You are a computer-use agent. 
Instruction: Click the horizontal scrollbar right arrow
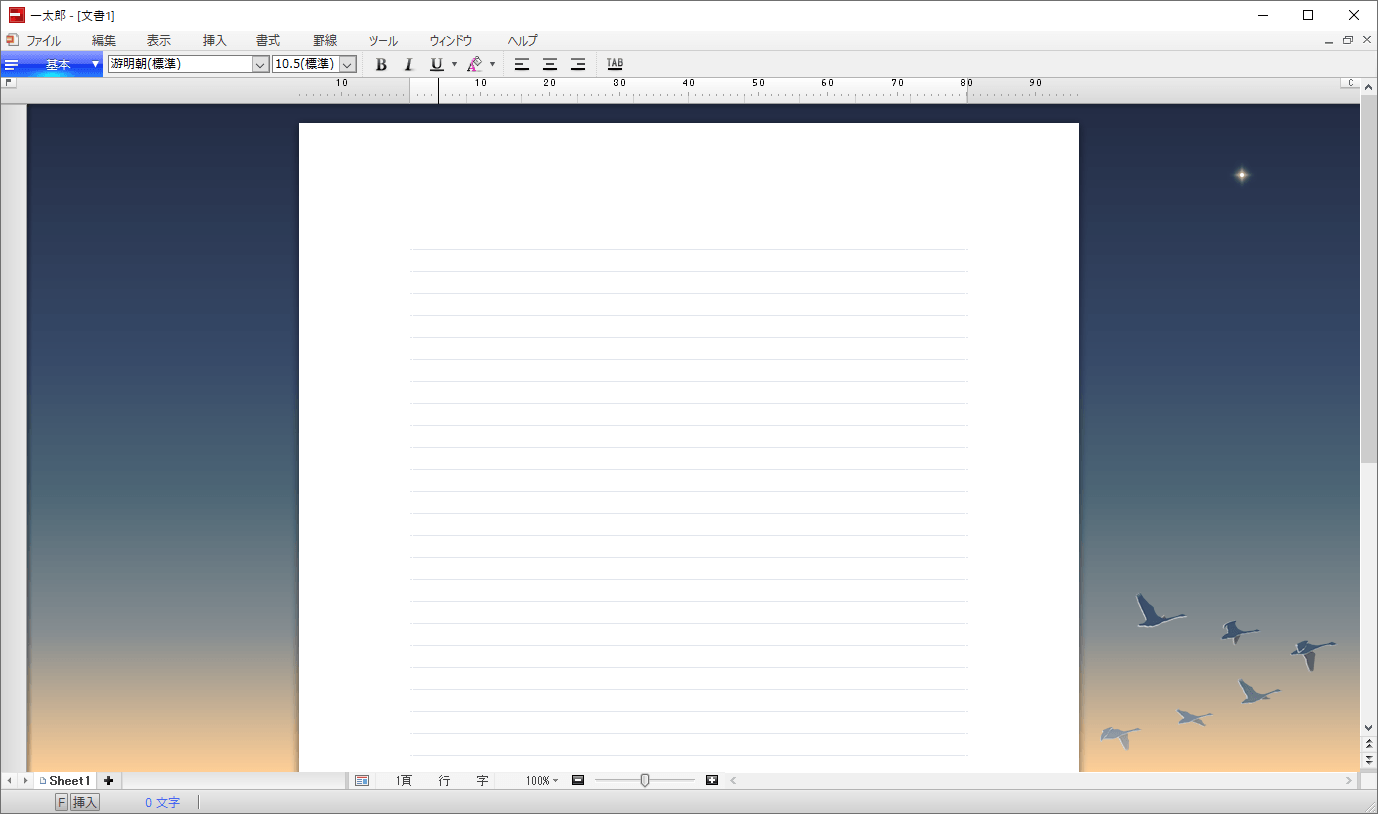pyautogui.click(x=1349, y=781)
